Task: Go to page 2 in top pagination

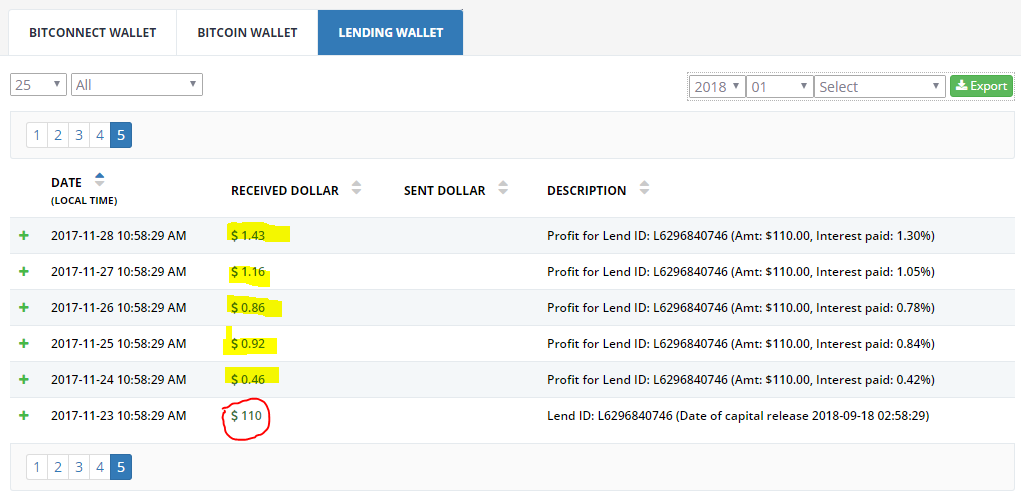Action: (58, 135)
